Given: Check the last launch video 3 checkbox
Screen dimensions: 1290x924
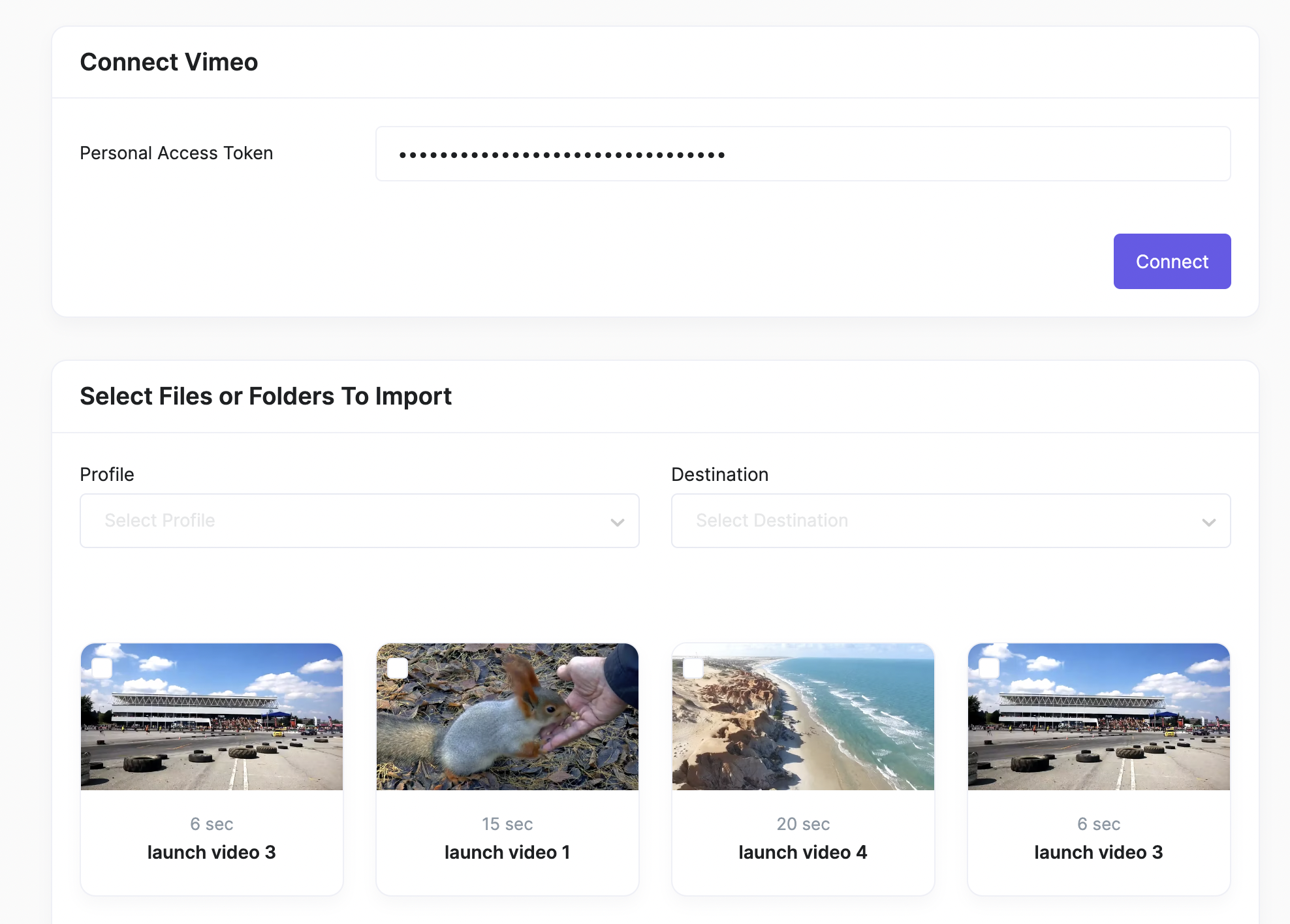Looking at the screenshot, I should tap(989, 668).
